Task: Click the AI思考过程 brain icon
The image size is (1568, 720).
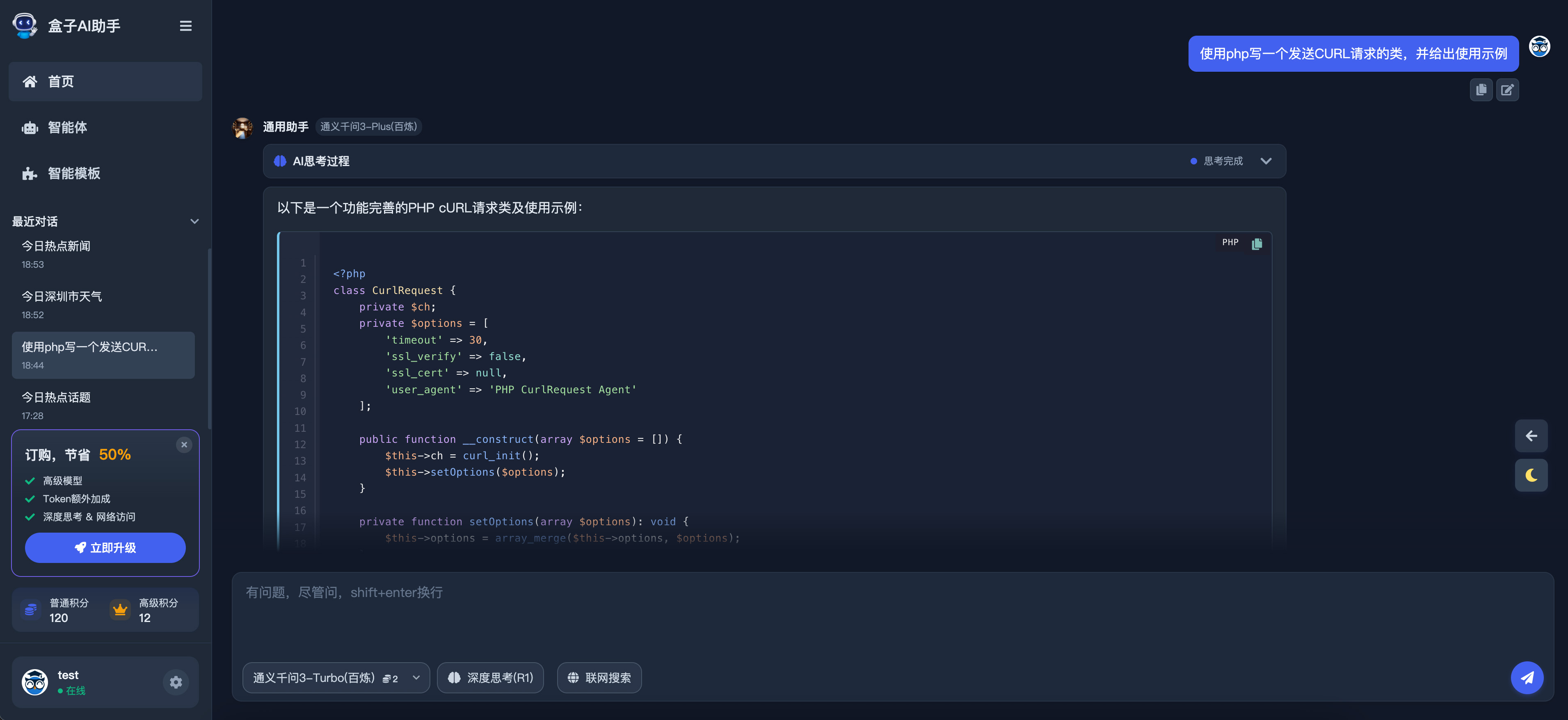Action: pos(280,161)
